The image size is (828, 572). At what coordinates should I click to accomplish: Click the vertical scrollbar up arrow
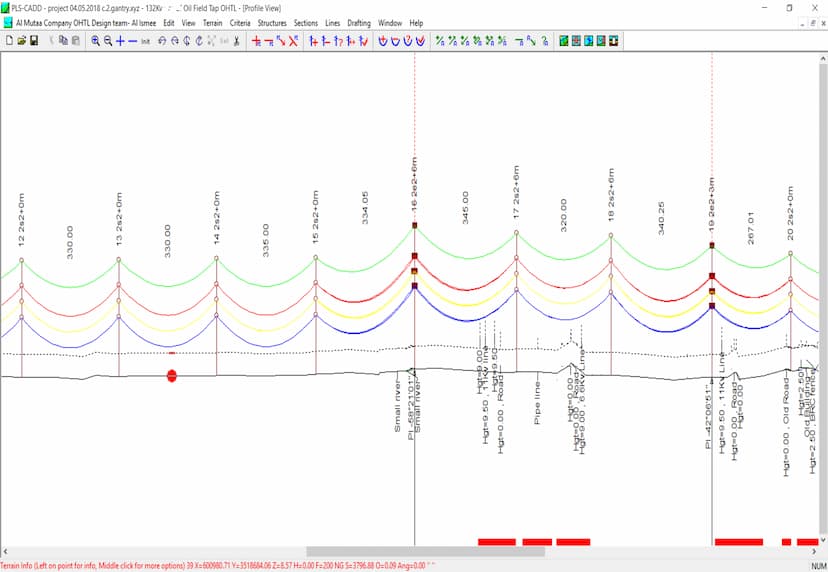click(823, 57)
